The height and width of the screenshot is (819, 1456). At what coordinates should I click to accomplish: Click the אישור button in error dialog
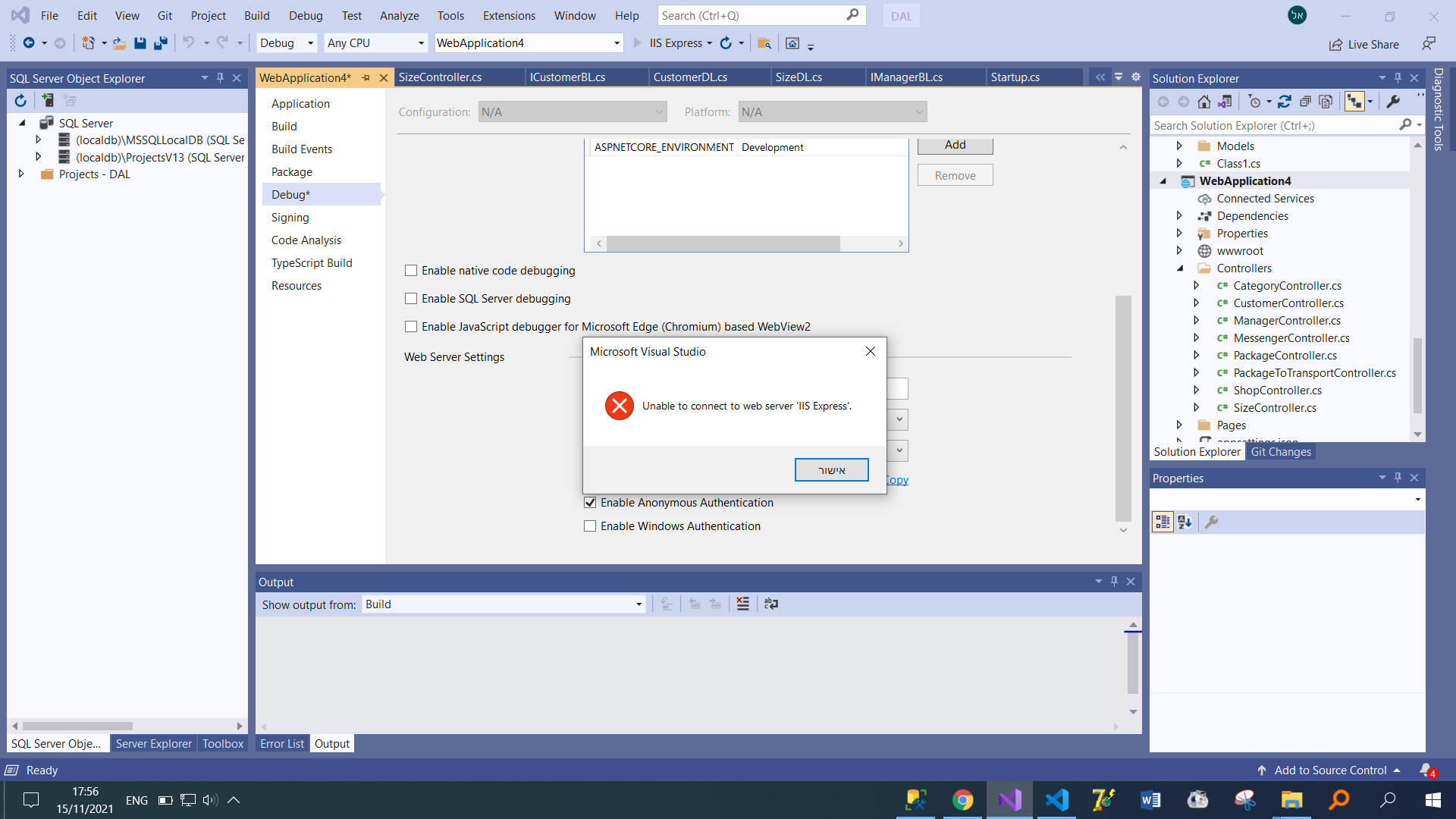point(831,470)
